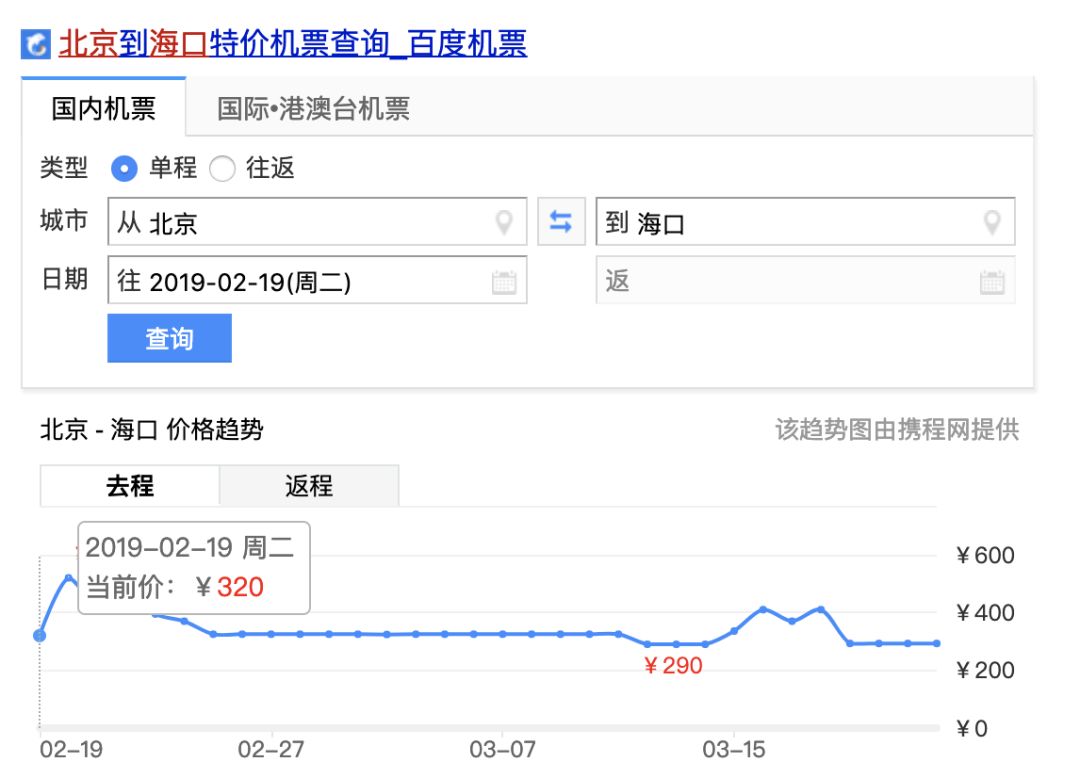Open 北京到海口特价机票查询 title link
This screenshot has height=778, width=1080.
[292, 44]
